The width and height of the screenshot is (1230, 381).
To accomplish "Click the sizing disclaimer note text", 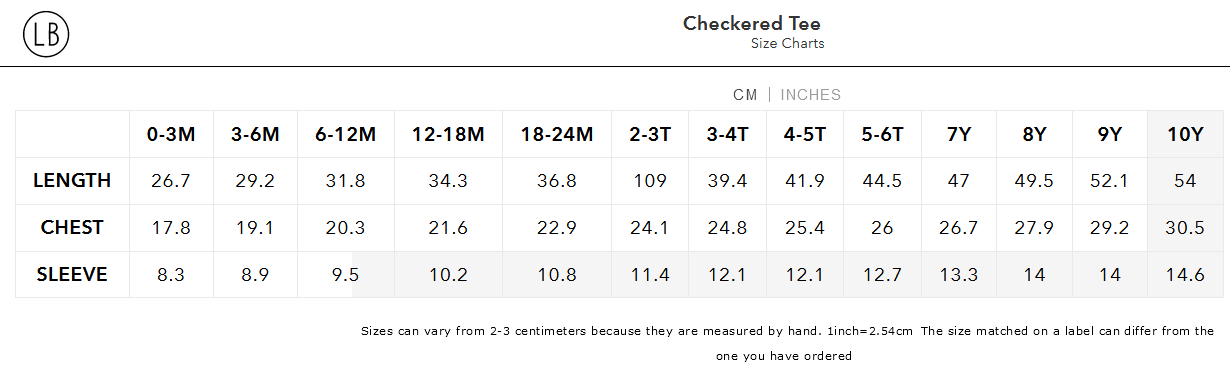I will pyautogui.click(x=787, y=343).
